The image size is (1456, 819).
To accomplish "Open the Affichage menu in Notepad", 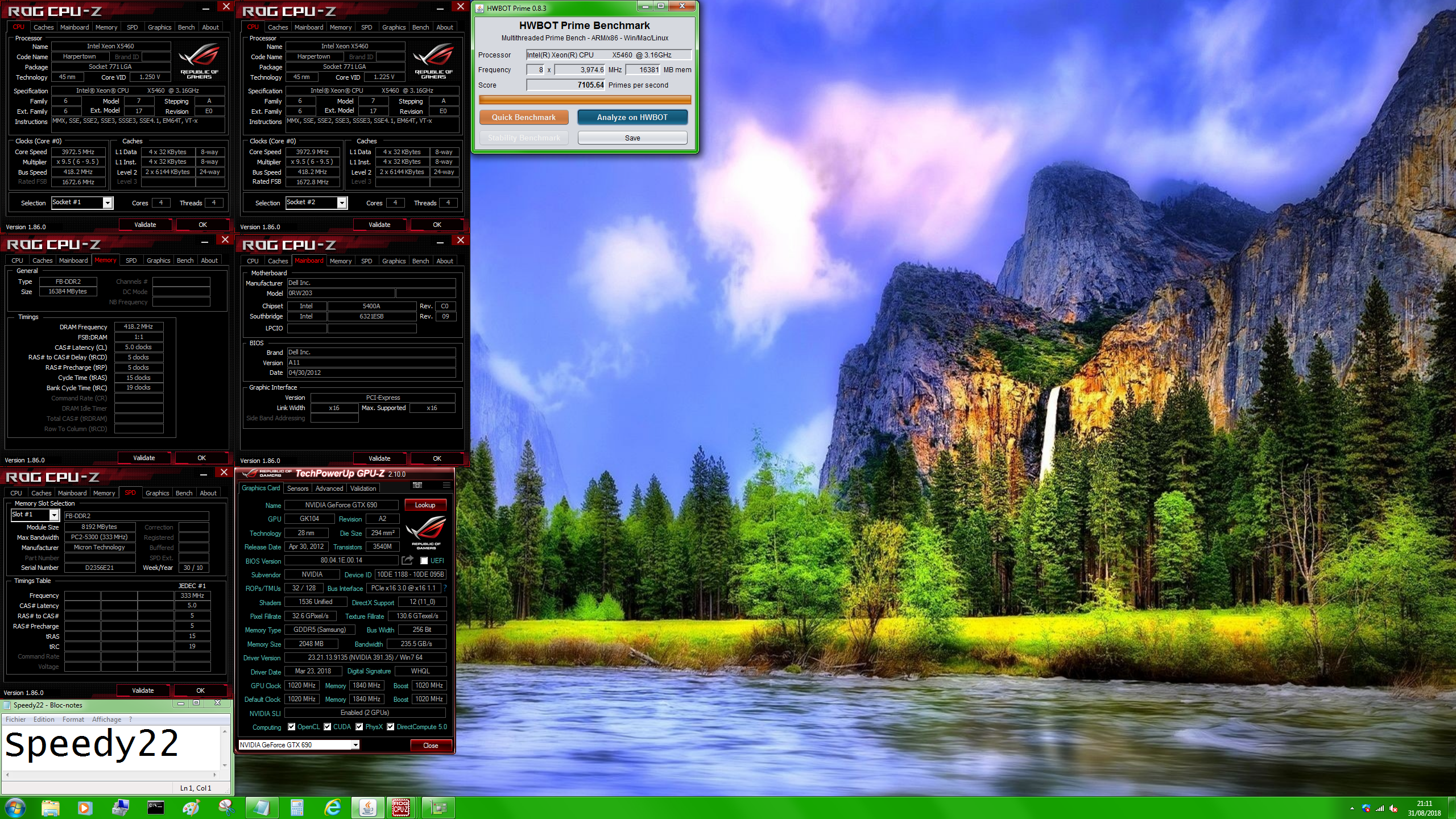I will click(106, 719).
